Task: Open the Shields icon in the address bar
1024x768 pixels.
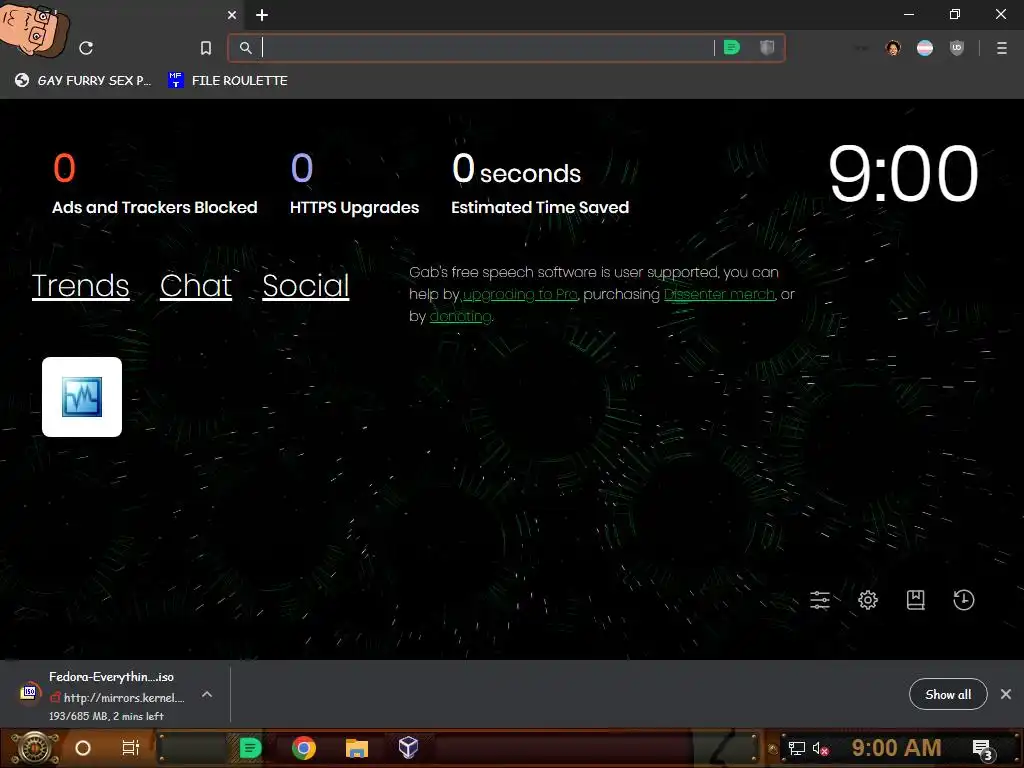Action: pyautogui.click(x=767, y=48)
